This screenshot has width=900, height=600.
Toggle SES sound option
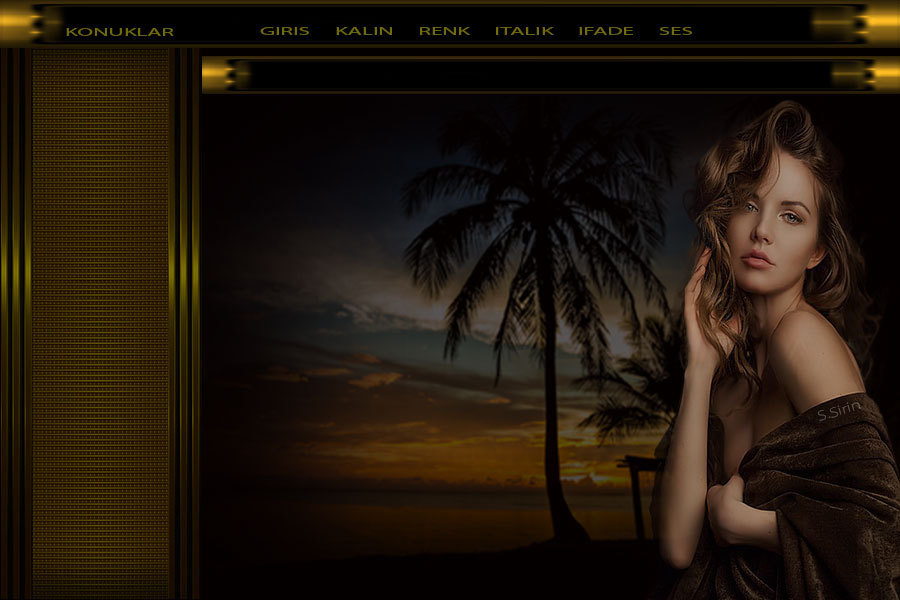(x=675, y=31)
